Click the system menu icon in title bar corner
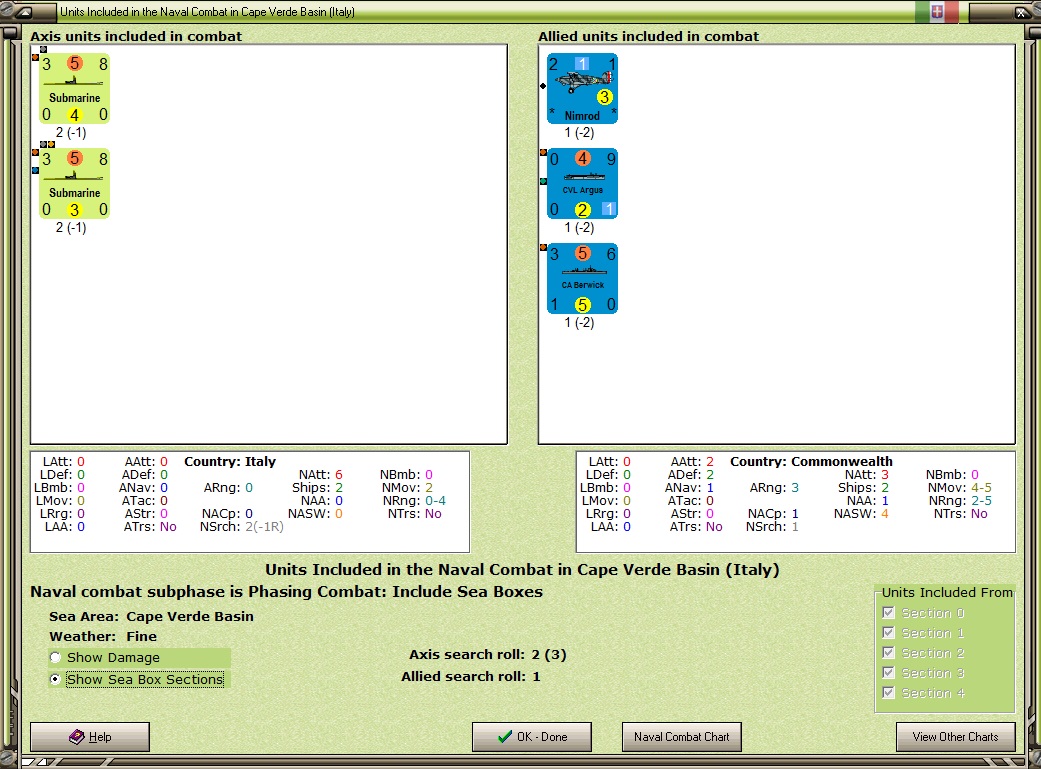The width and height of the screenshot is (1041, 769). [x=23, y=12]
